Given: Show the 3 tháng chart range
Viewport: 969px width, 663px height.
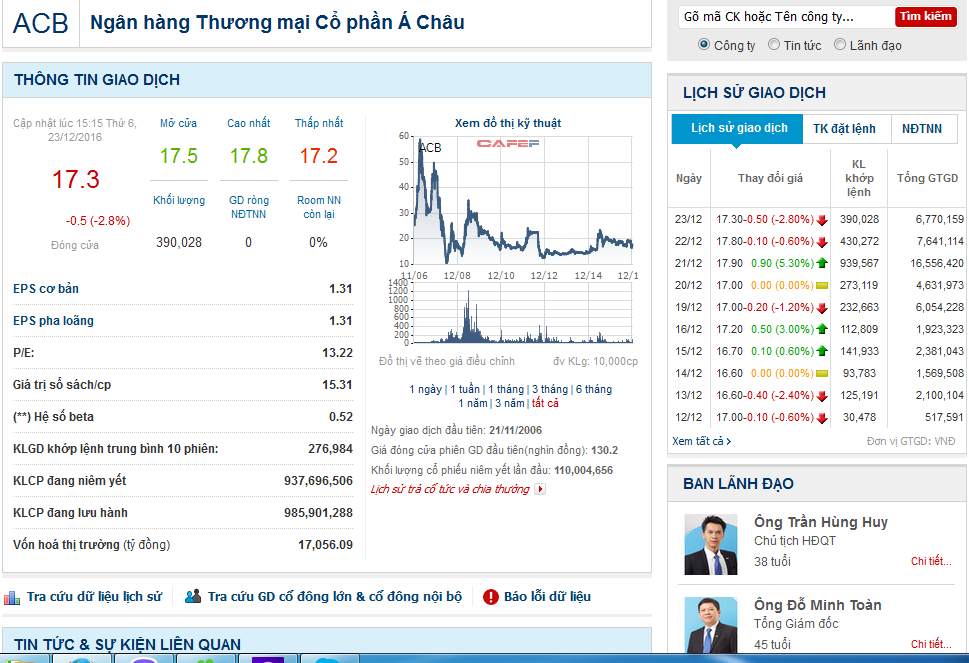Looking at the screenshot, I should (x=550, y=389).
